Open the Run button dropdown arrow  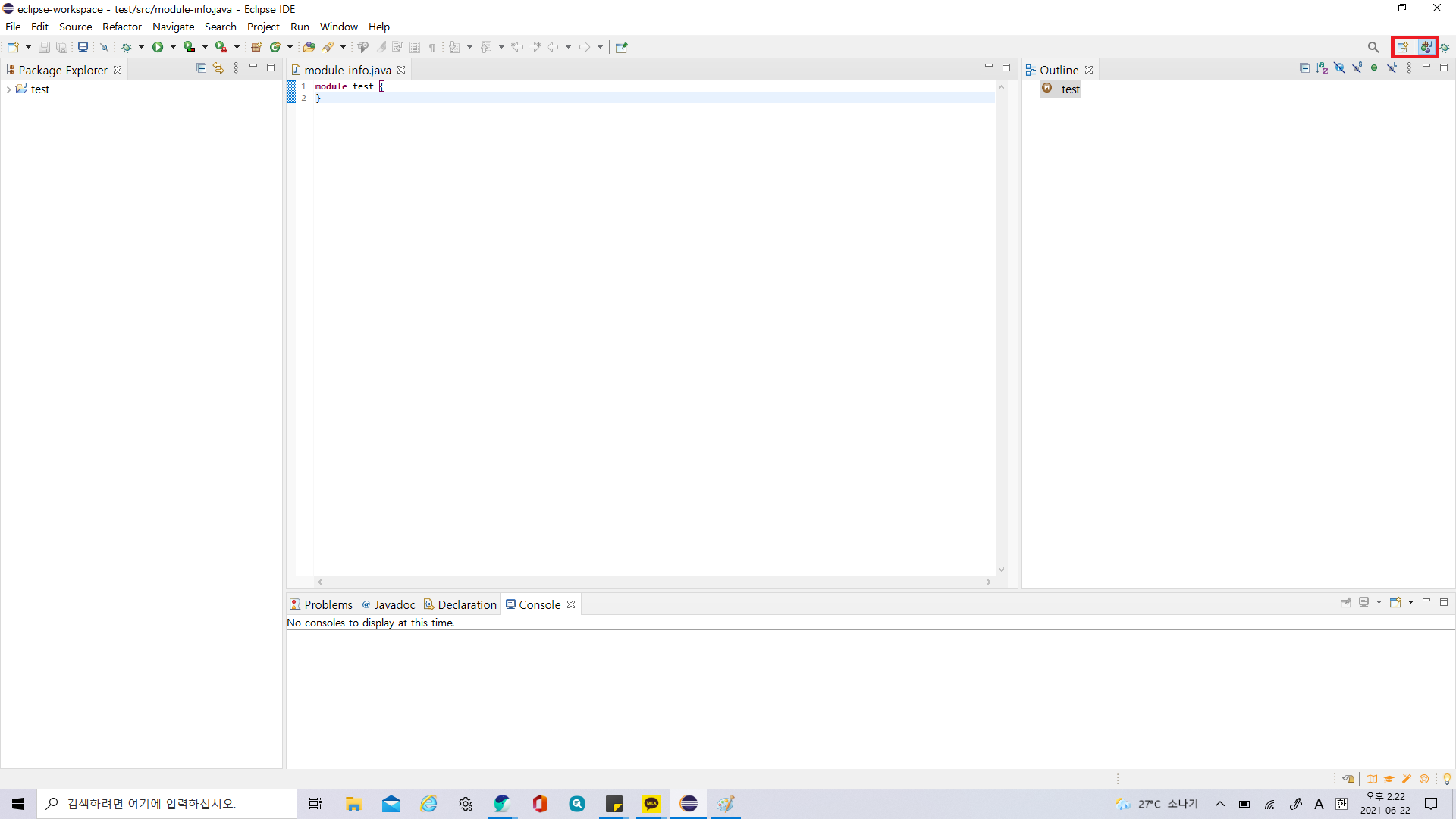tap(173, 47)
